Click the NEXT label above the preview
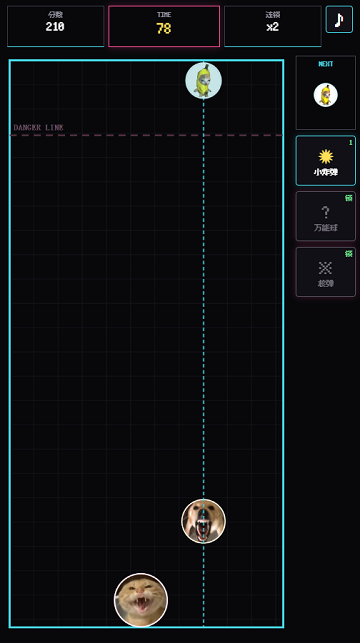The height and width of the screenshot is (643, 360). click(326, 64)
